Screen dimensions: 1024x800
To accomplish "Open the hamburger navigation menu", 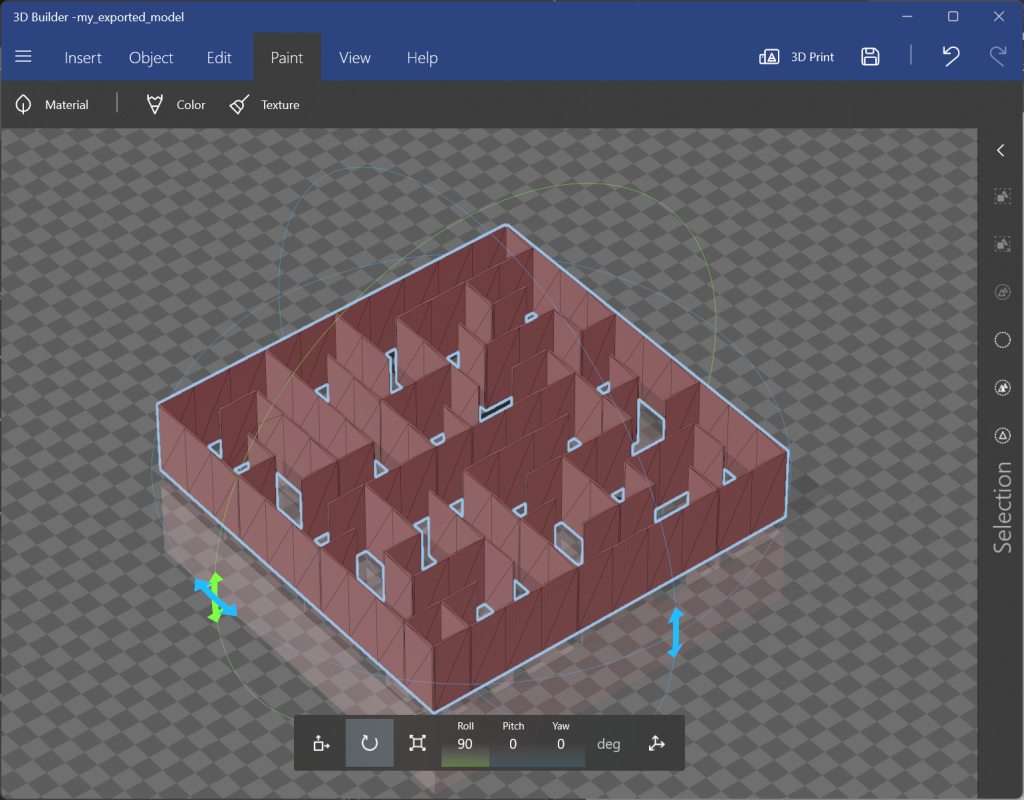I will click(24, 57).
